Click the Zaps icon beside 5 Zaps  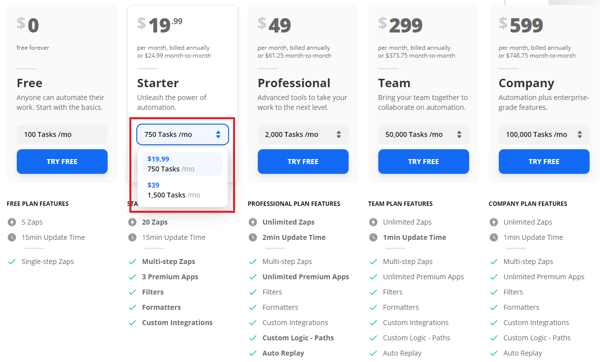12,222
